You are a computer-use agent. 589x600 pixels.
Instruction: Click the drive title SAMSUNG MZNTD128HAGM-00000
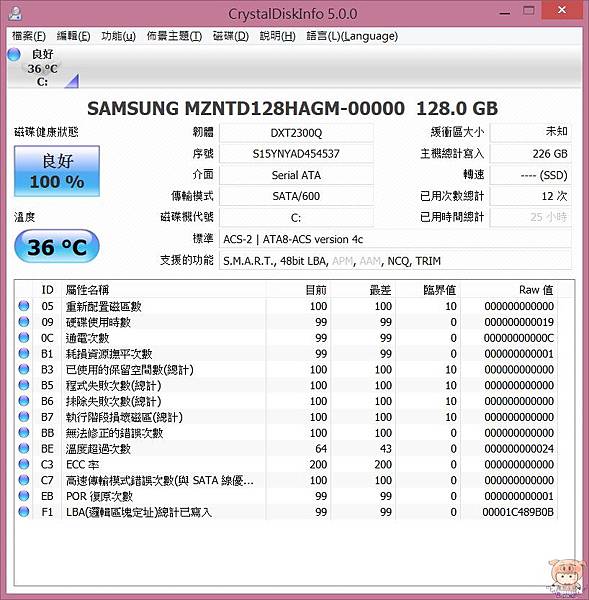(x=246, y=108)
